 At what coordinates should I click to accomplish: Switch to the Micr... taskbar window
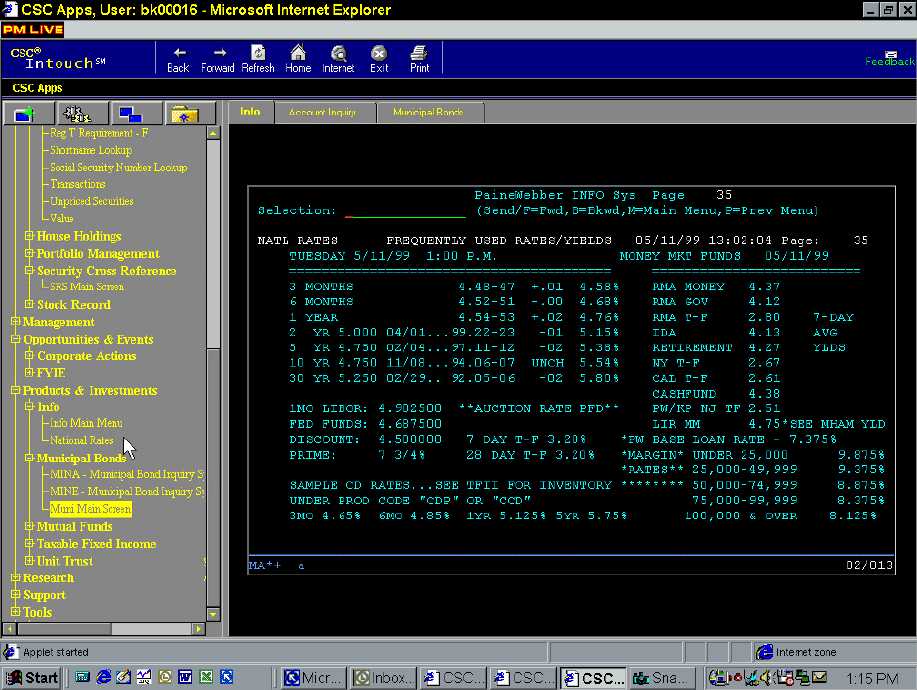[x=314, y=678]
